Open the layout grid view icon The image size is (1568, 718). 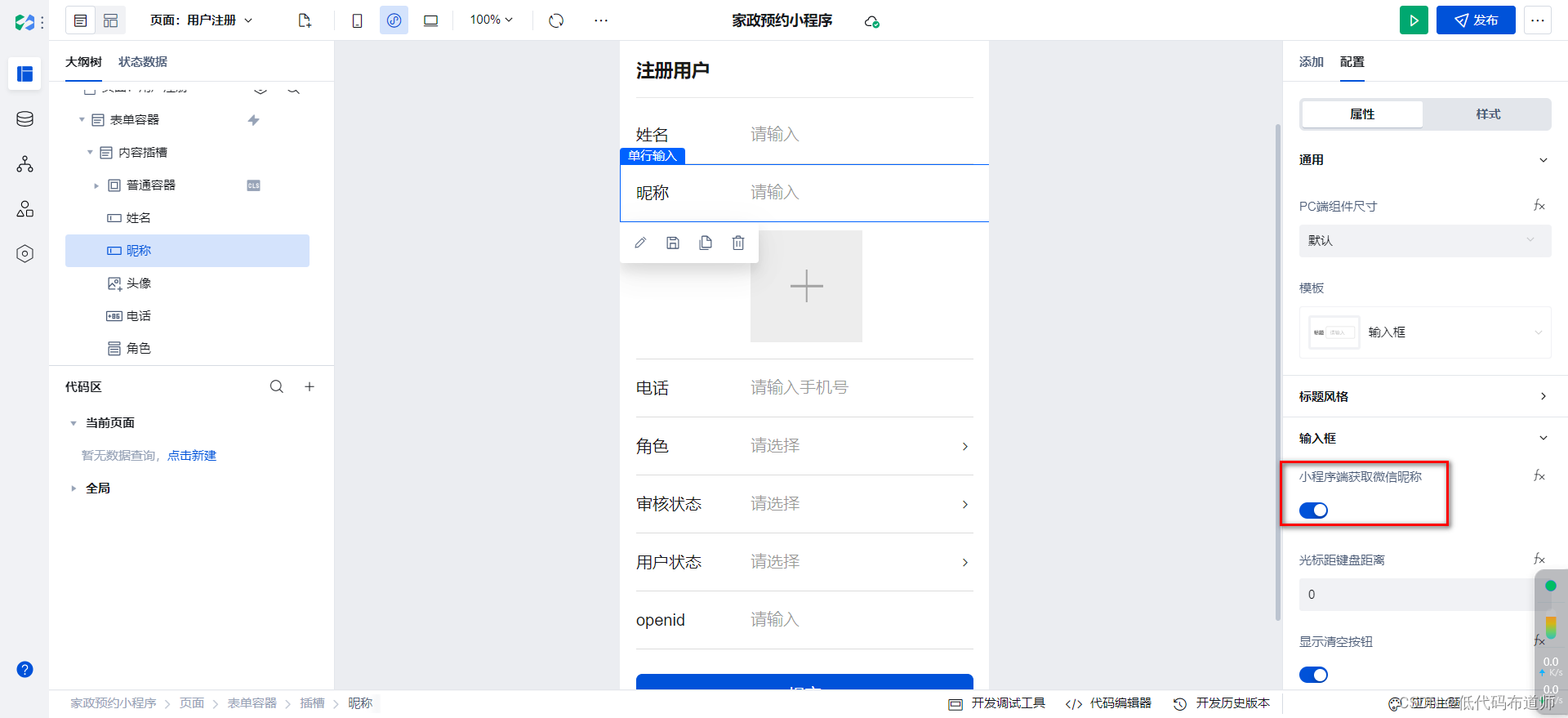(x=110, y=20)
